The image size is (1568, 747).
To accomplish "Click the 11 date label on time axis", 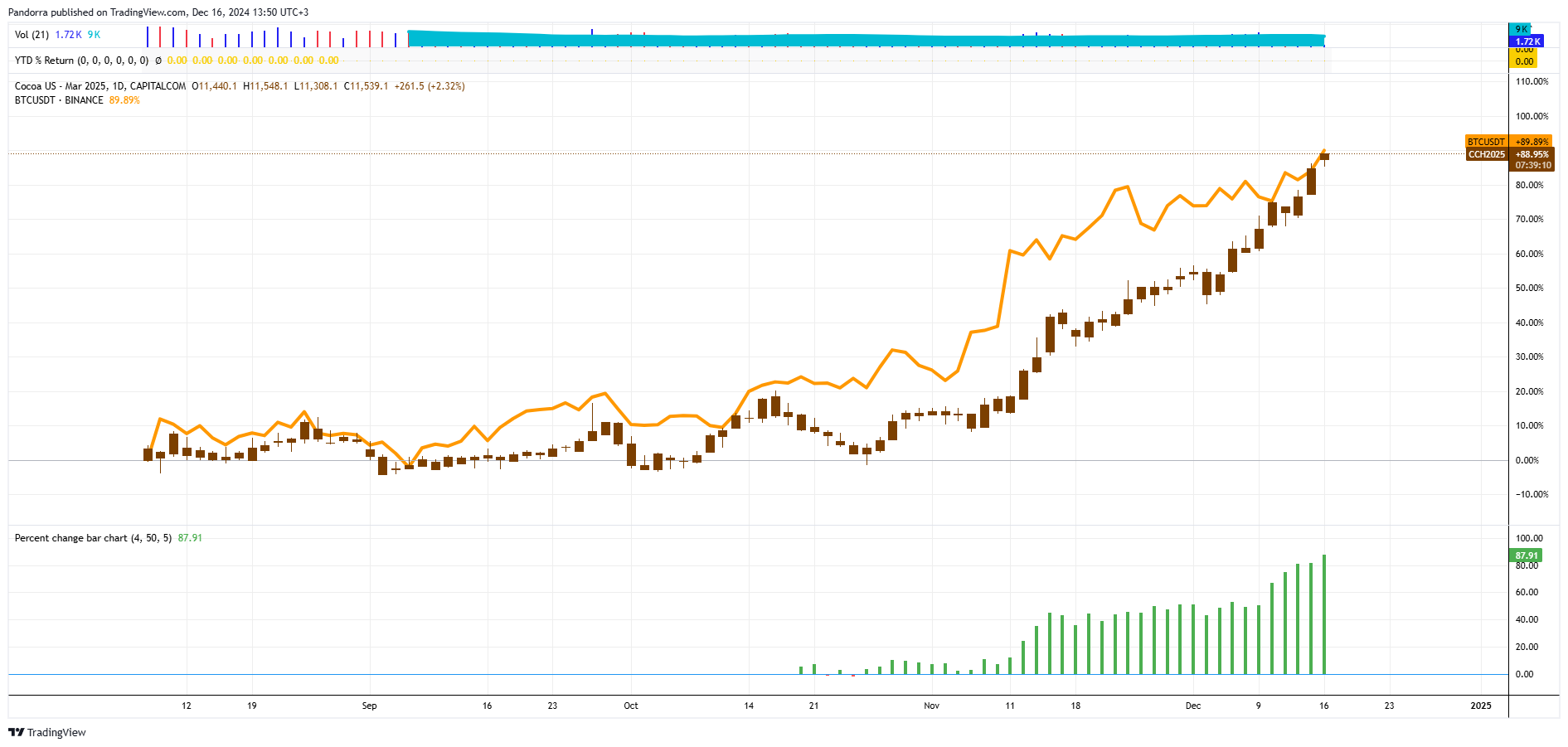I will point(1010,706).
